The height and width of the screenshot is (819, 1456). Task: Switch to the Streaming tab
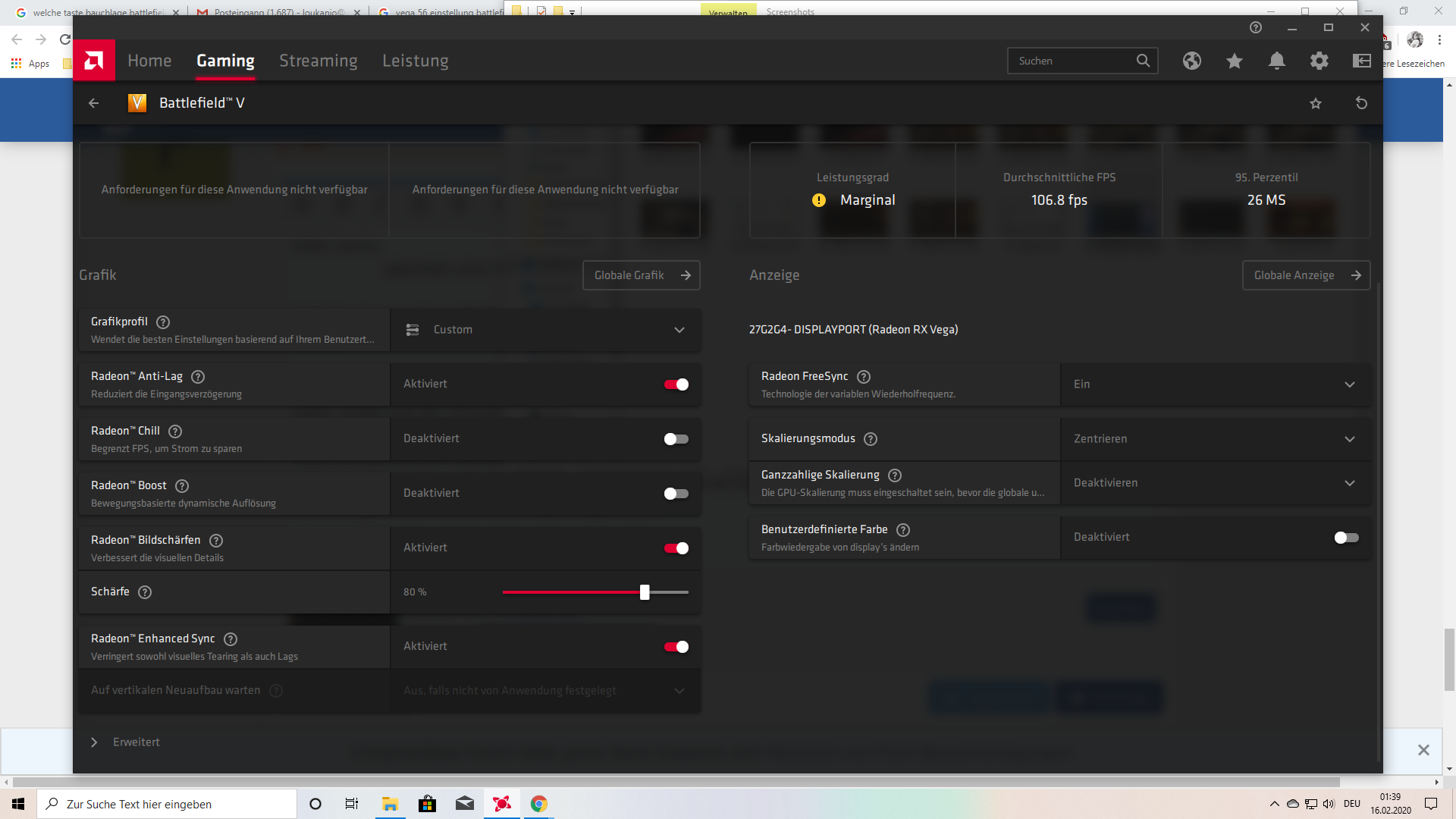(x=318, y=61)
